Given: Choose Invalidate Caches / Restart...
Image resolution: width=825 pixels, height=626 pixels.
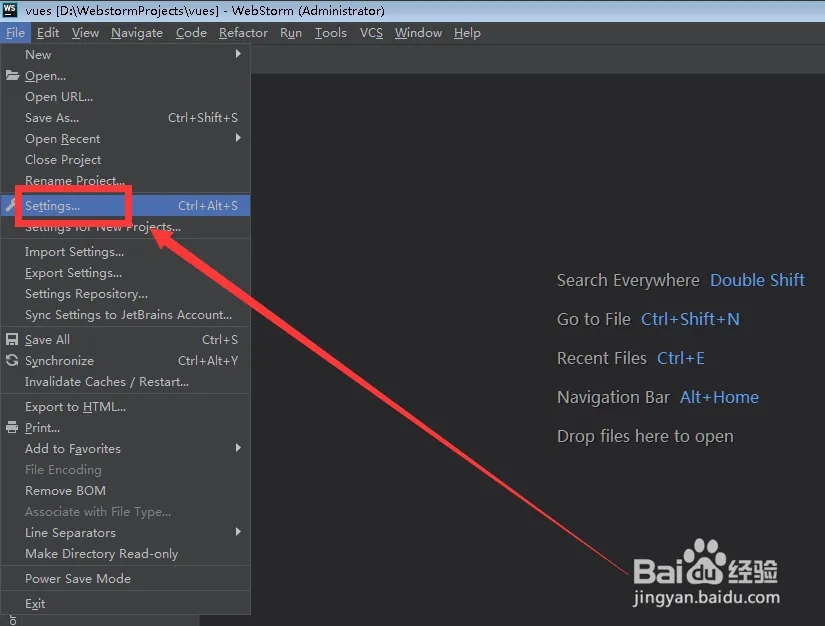Looking at the screenshot, I should click(125, 382).
